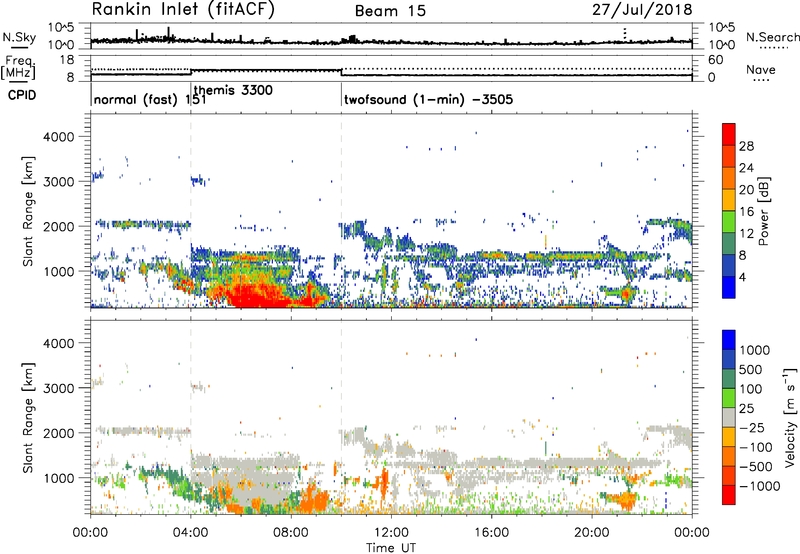Click the '3000' range tick on velocity panel
The height and width of the screenshot is (554, 800).
tap(58, 388)
